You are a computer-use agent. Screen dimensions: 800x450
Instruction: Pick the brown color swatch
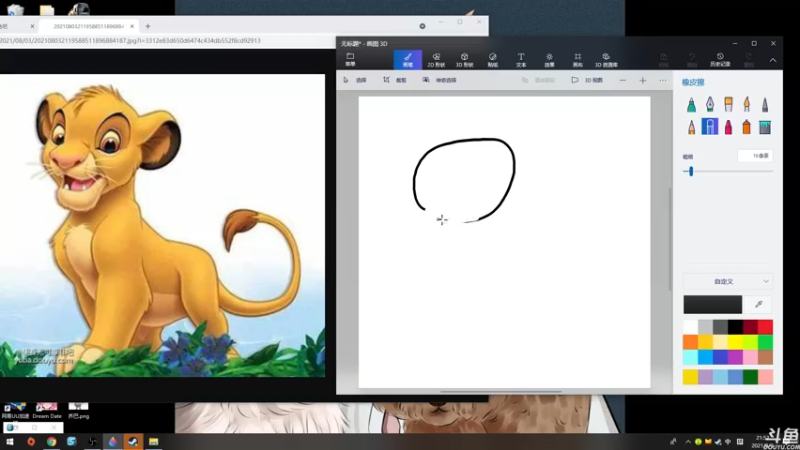[x=765, y=358]
